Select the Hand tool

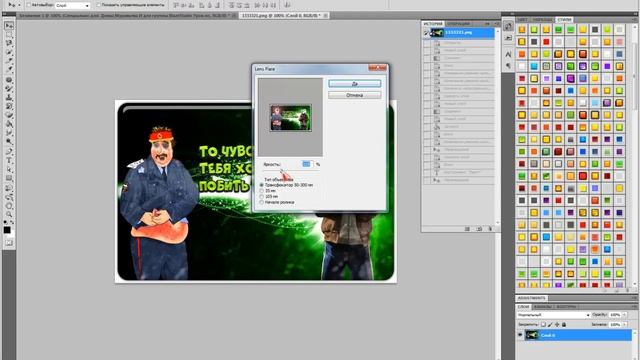point(9,205)
